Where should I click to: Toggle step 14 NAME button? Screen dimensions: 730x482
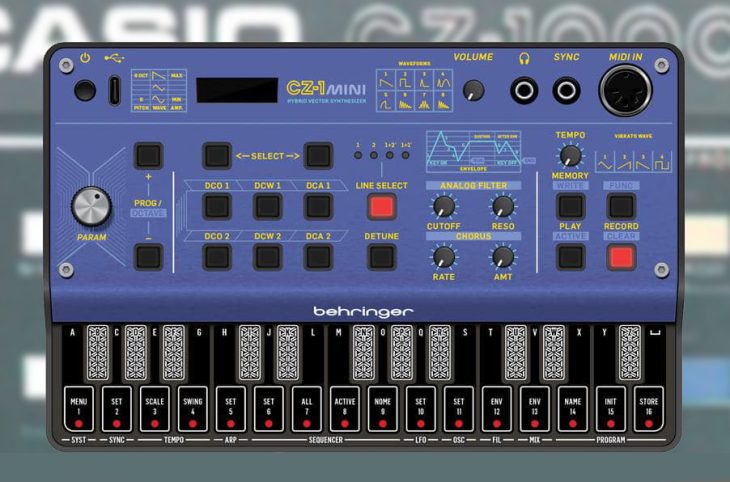573,408
